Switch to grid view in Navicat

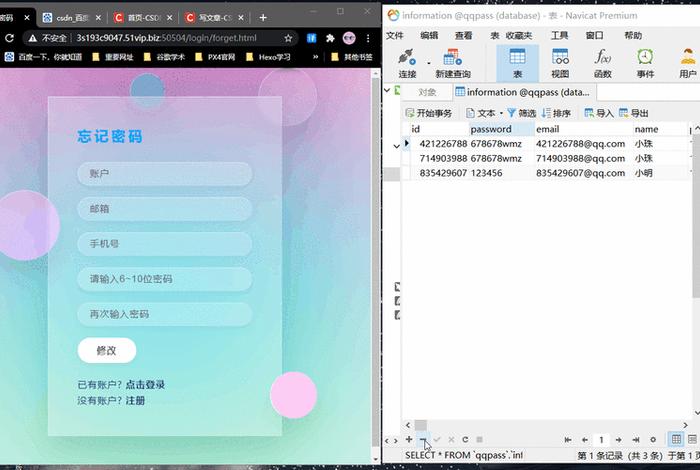676,440
